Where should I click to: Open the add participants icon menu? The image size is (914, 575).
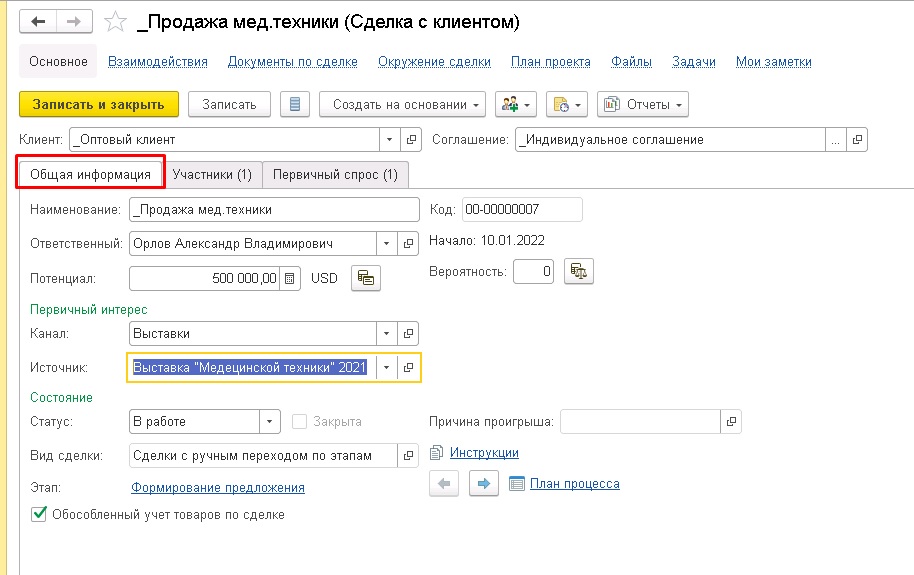516,105
